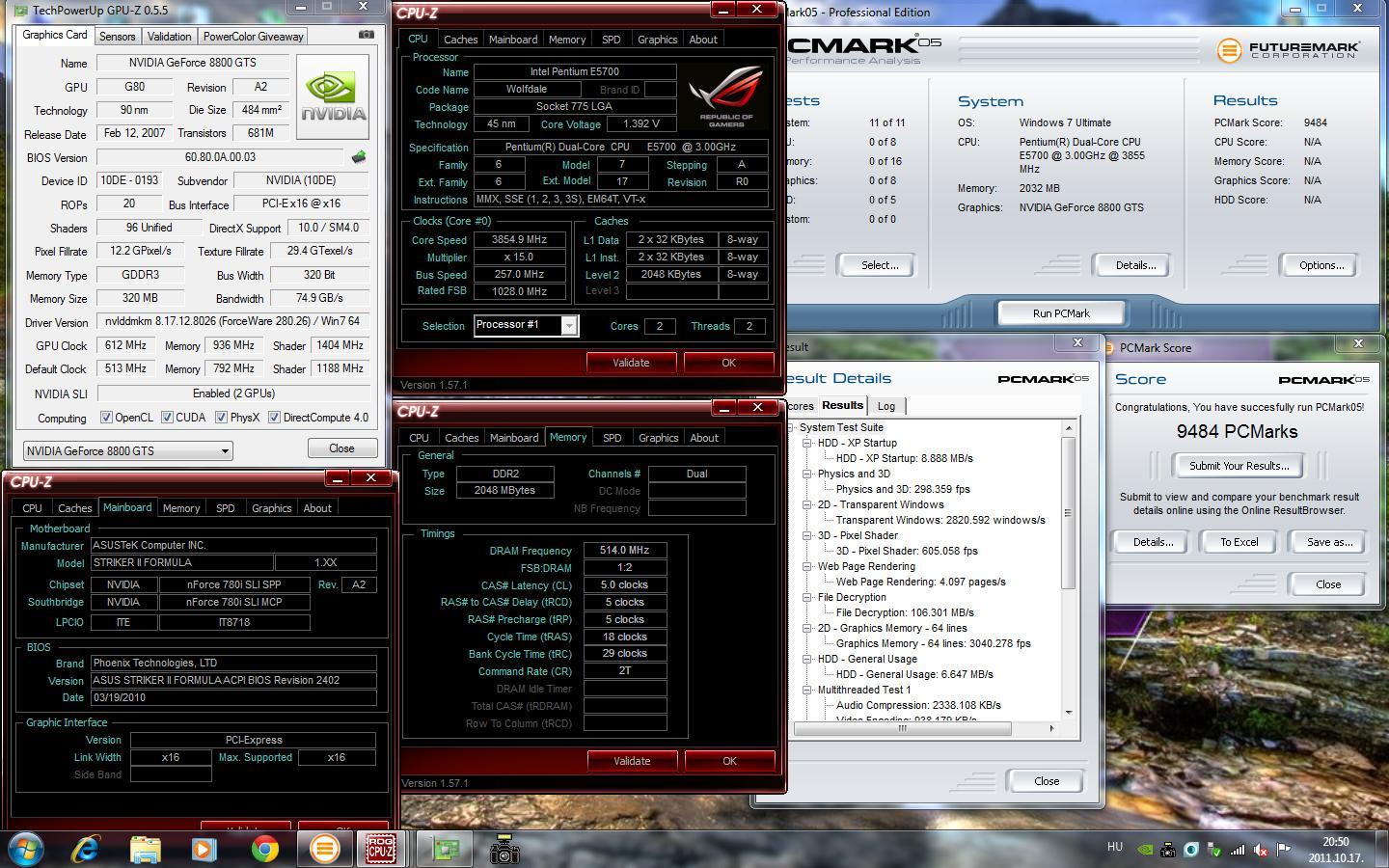The image size is (1389, 868).
Task: Collapse the System Test Suite tree node
Action: pyautogui.click(x=790, y=427)
